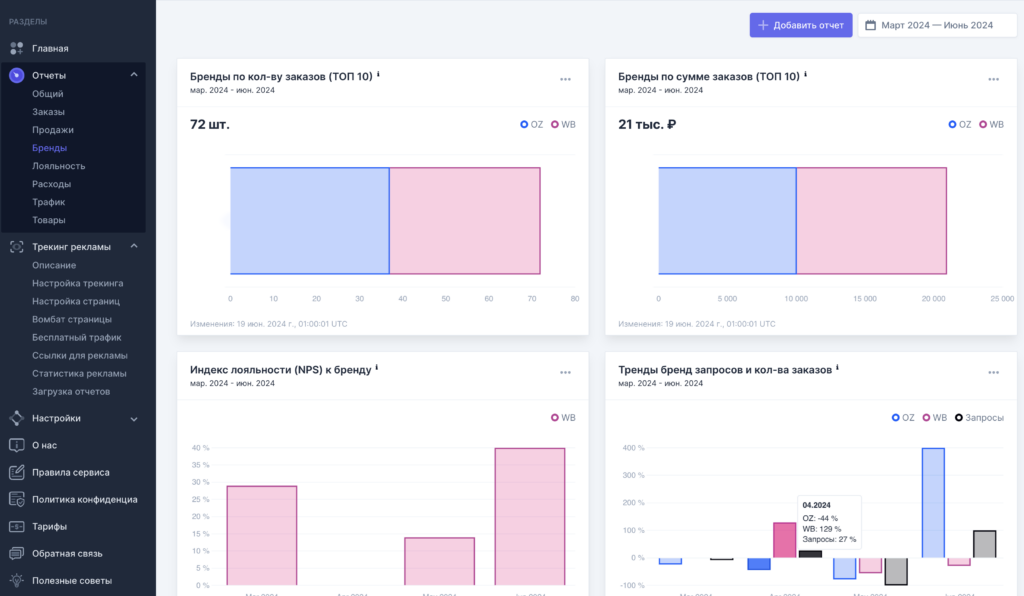Viewport: 1024px width, 596px height.
Task: Click the Политика конфиденциальности icon
Action: pyautogui.click(x=16, y=499)
